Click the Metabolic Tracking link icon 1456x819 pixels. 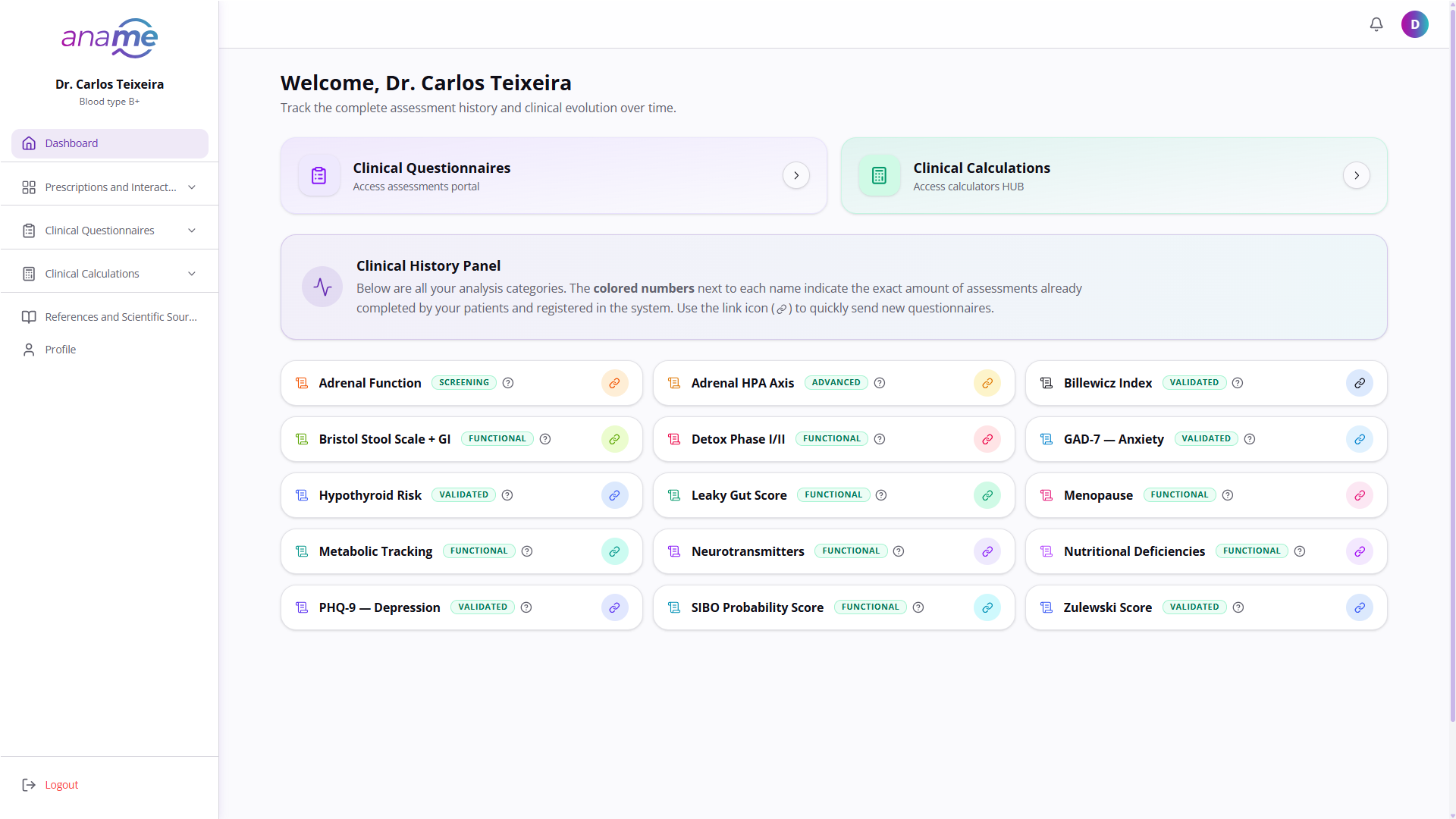(615, 551)
